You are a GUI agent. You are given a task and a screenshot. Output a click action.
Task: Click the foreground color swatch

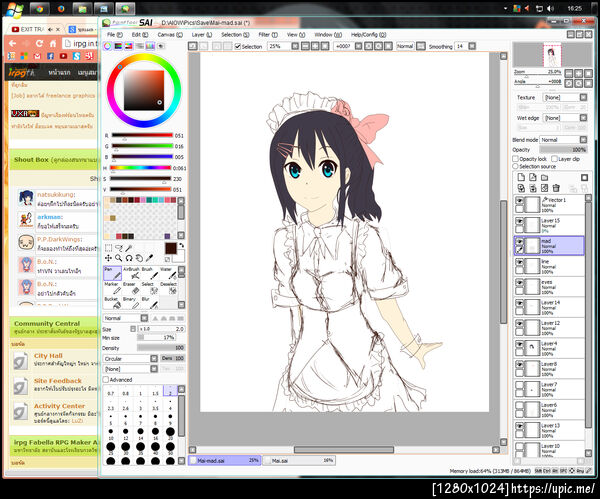click(170, 248)
